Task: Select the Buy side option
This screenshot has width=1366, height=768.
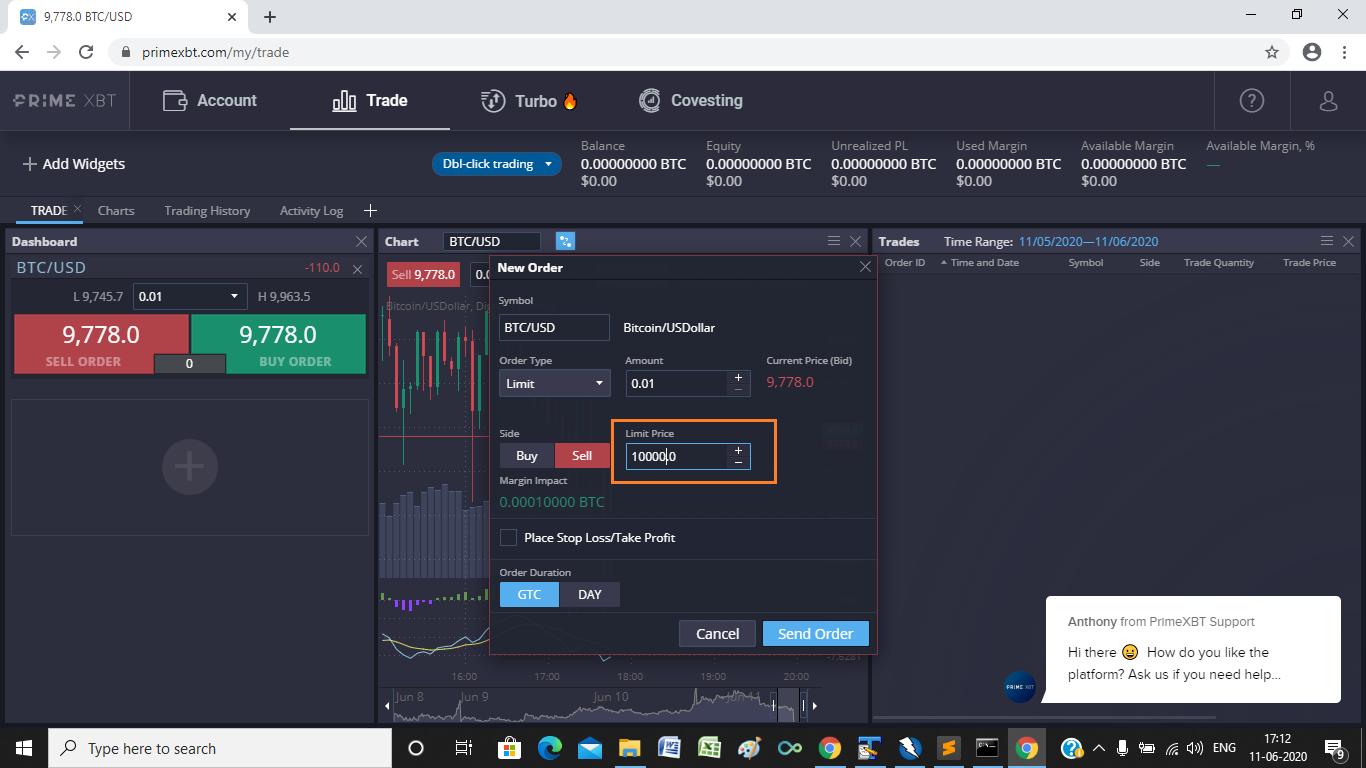Action: (526, 455)
